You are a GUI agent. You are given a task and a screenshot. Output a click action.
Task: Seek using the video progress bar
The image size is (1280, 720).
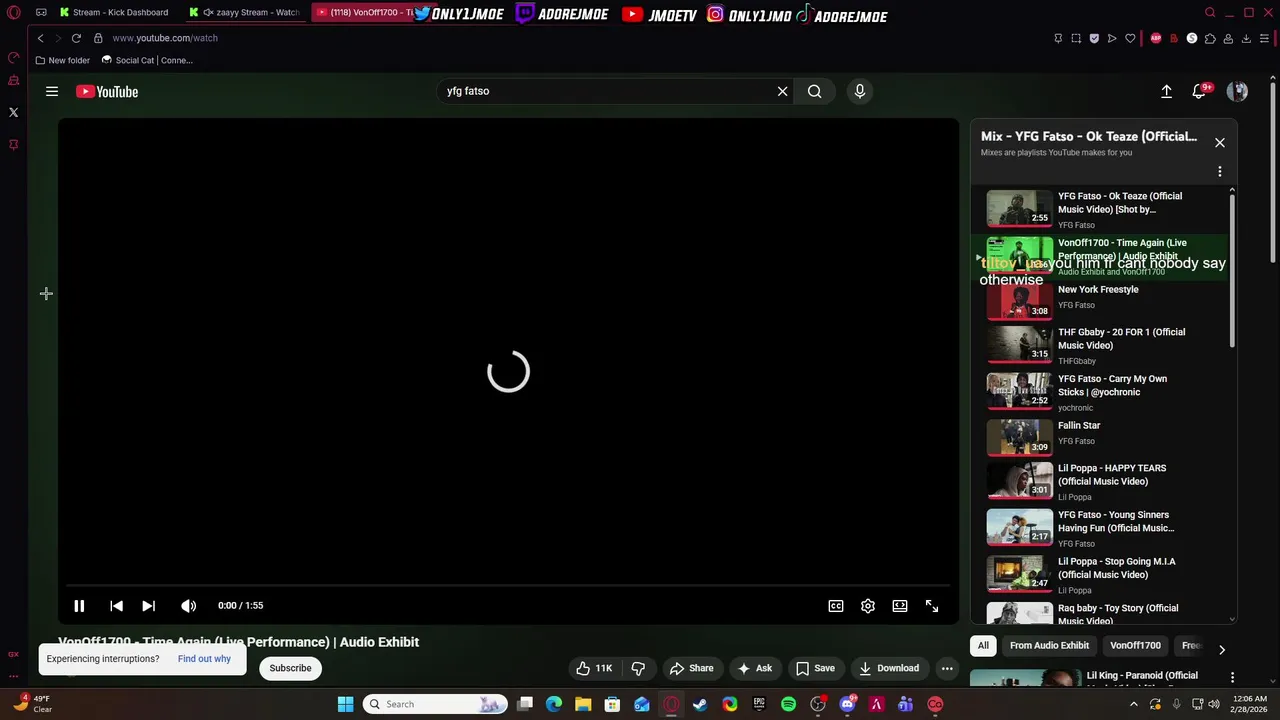click(x=508, y=586)
